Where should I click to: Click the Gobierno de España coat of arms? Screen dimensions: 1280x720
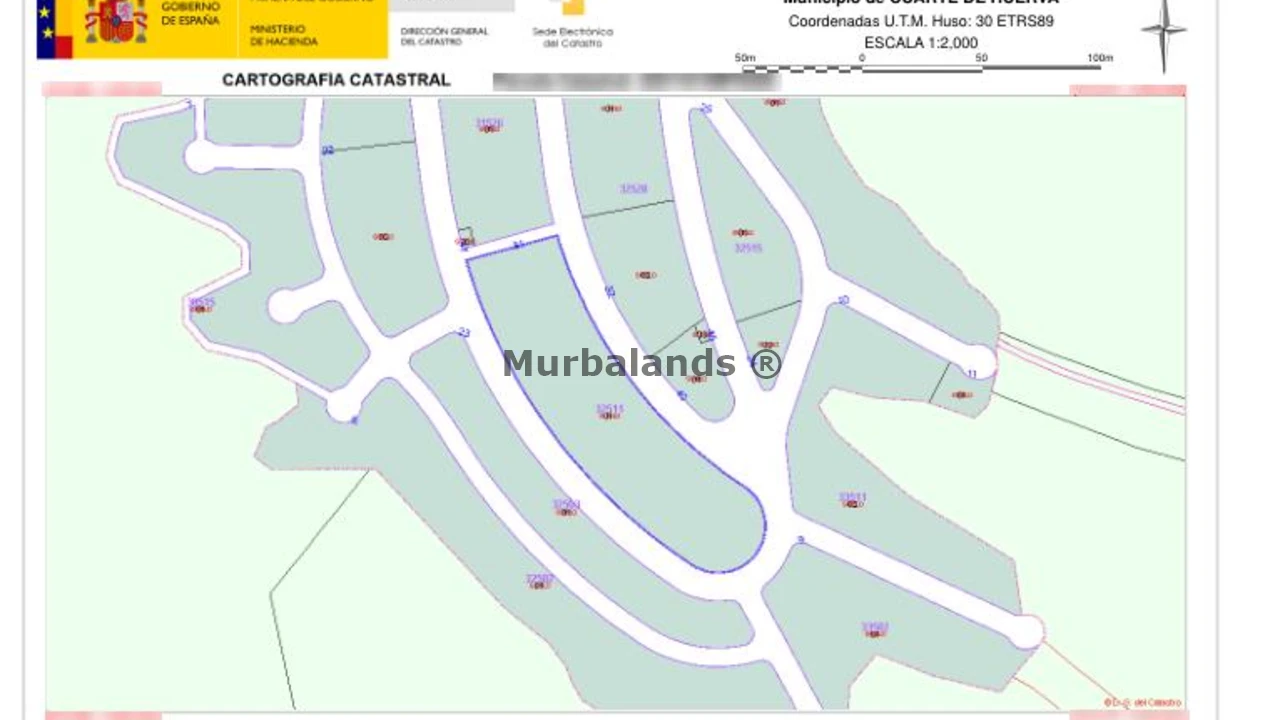point(116,22)
